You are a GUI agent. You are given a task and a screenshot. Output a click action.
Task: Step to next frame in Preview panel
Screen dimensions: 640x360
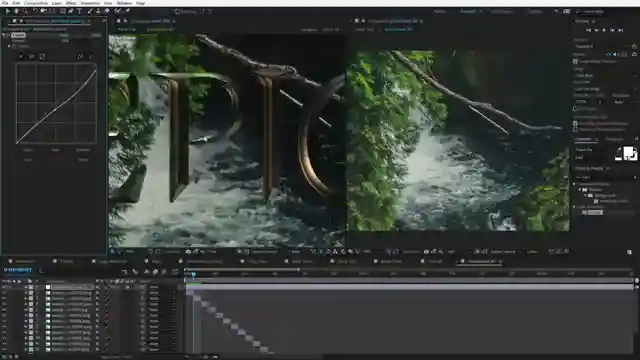click(x=613, y=30)
